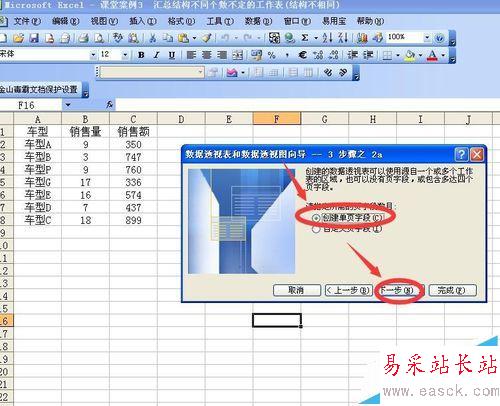Apply percent style format
The height and width of the screenshot is (406, 500).
coord(272,55)
